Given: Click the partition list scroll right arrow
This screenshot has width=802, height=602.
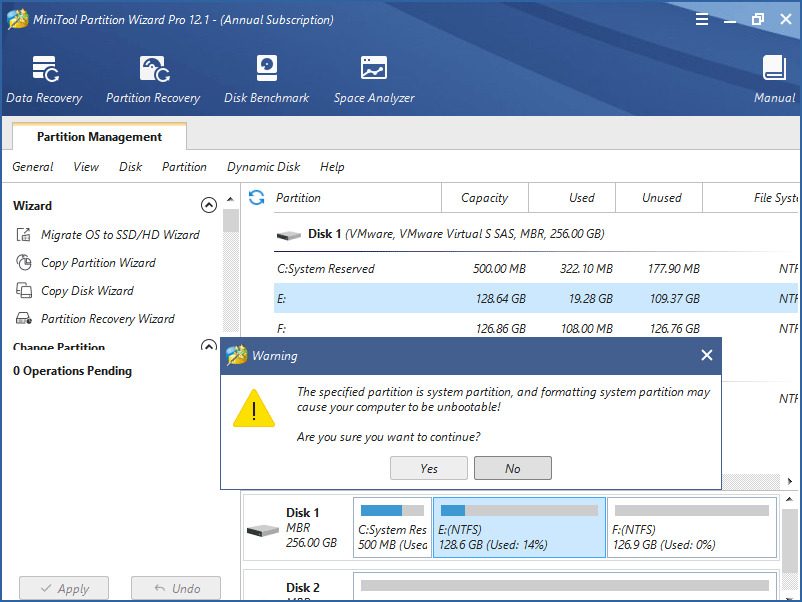Looking at the screenshot, I should 790,481.
